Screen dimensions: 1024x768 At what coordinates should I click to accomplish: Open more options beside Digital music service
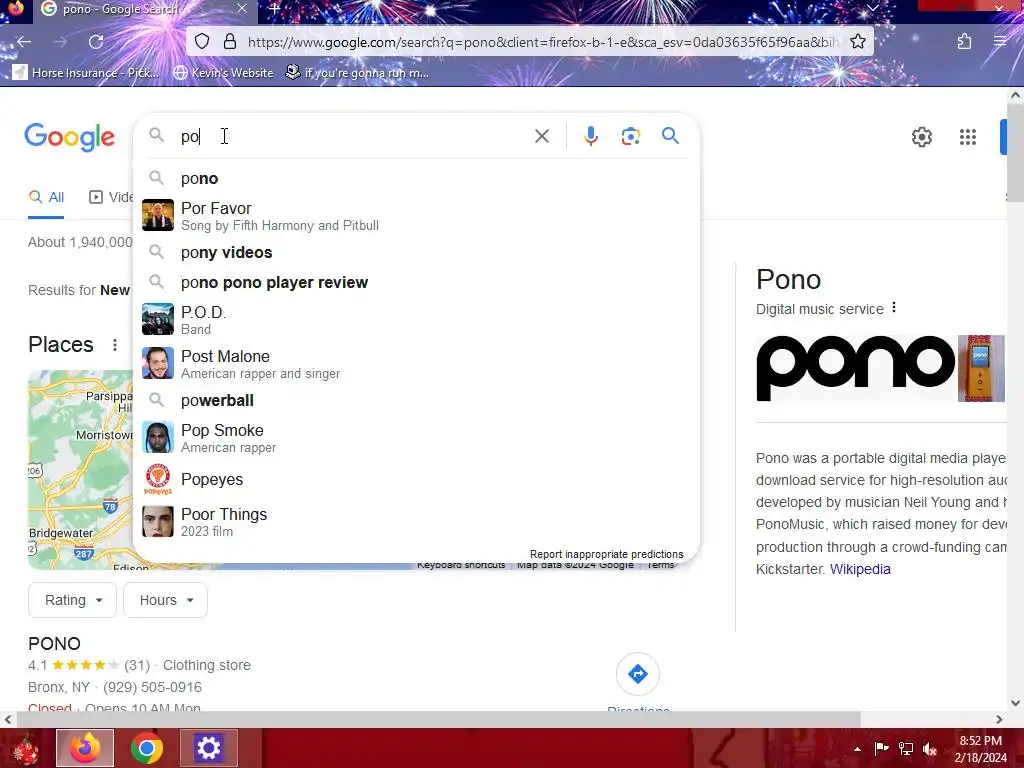[893, 308]
